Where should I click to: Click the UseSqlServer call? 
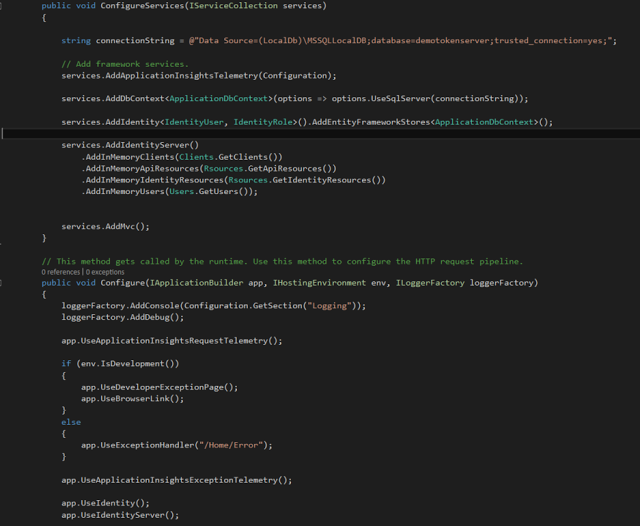401,99
